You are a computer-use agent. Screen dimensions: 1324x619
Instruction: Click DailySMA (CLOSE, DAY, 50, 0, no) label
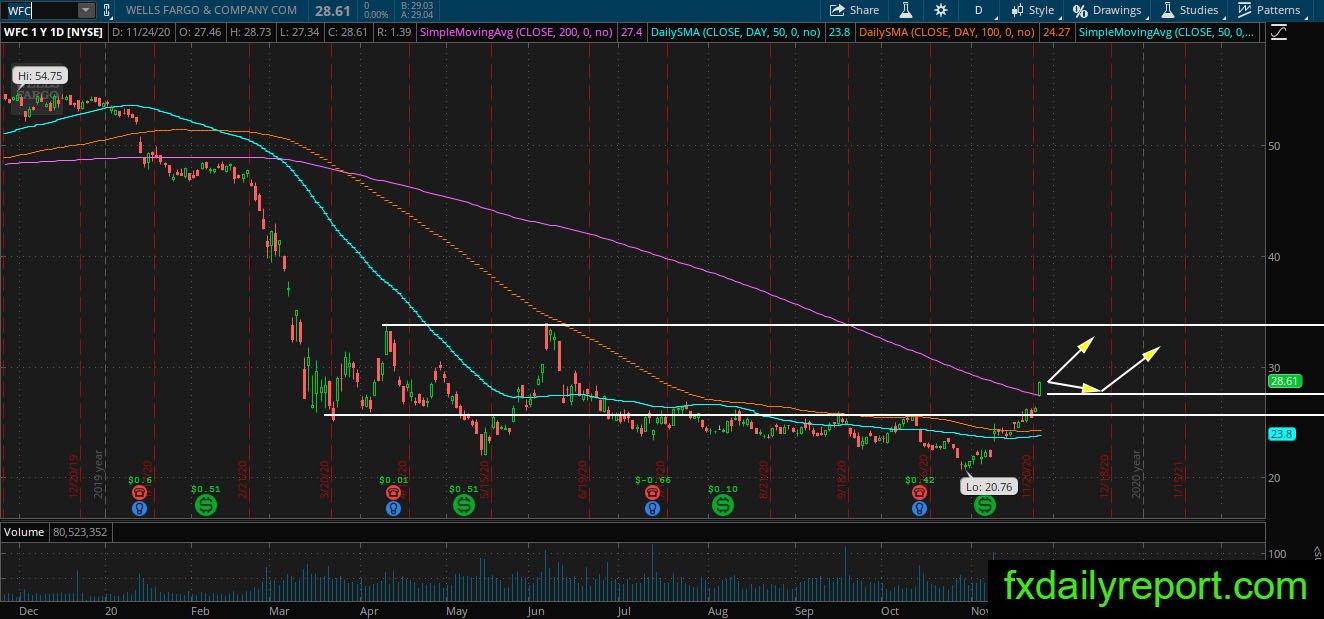point(735,32)
